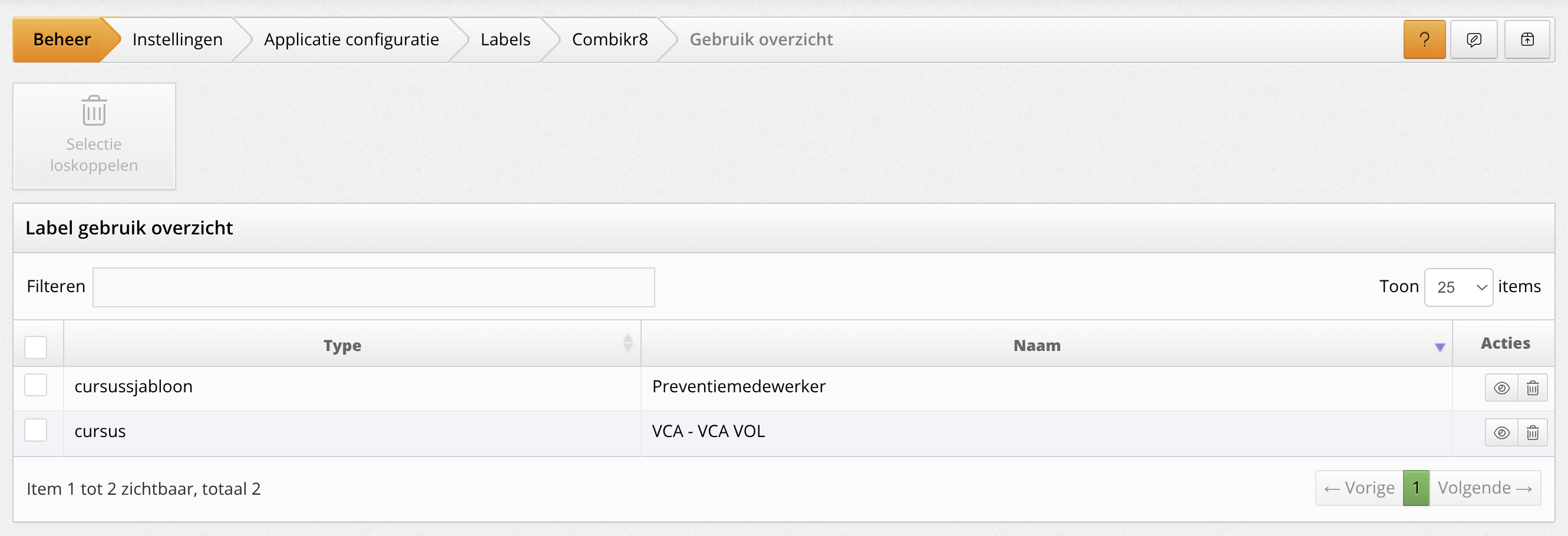Click the question mark help icon
Viewport: 1568px width, 536px height.
click(x=1424, y=39)
